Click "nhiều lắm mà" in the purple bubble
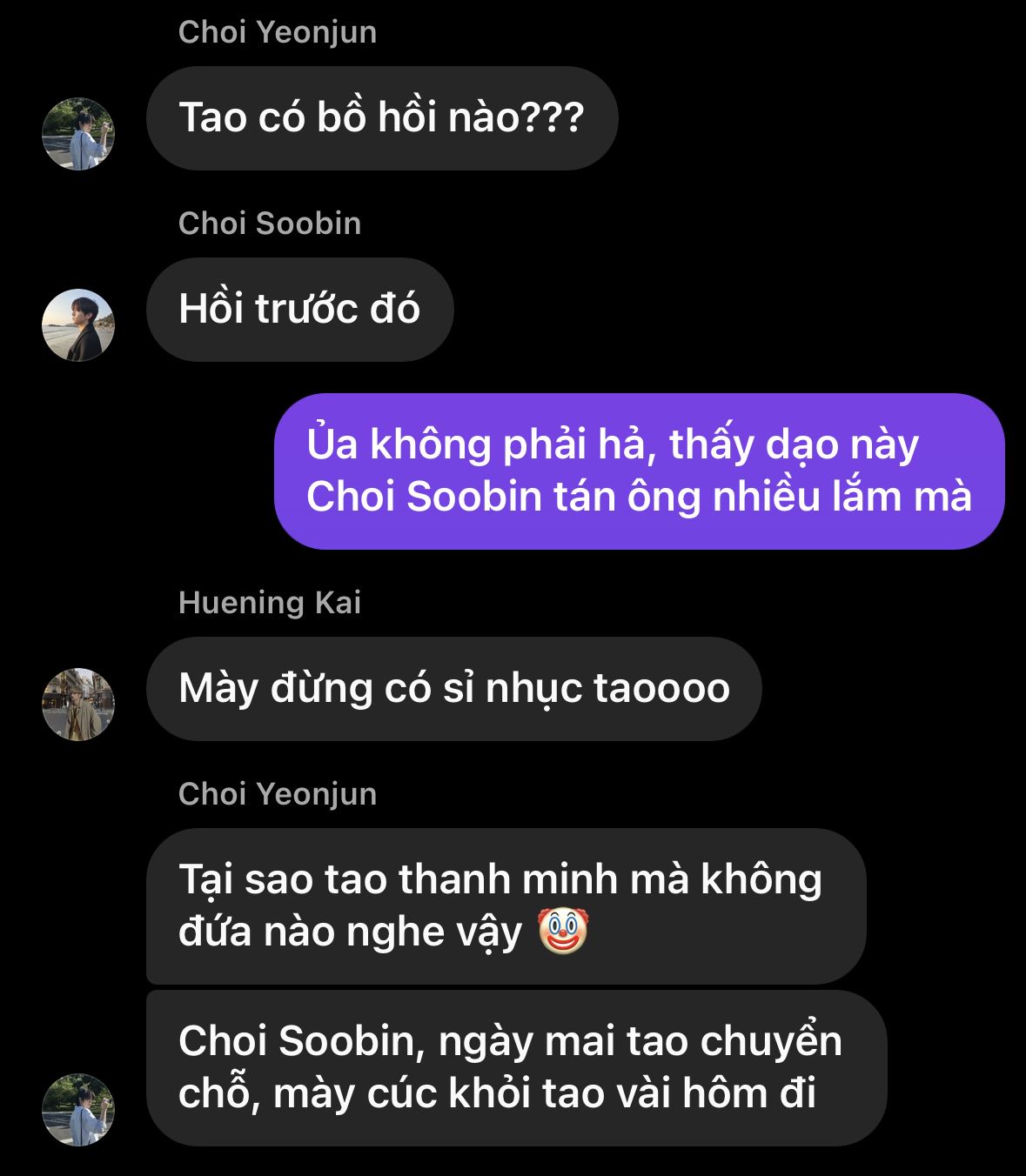1026x1176 pixels. tap(842, 497)
